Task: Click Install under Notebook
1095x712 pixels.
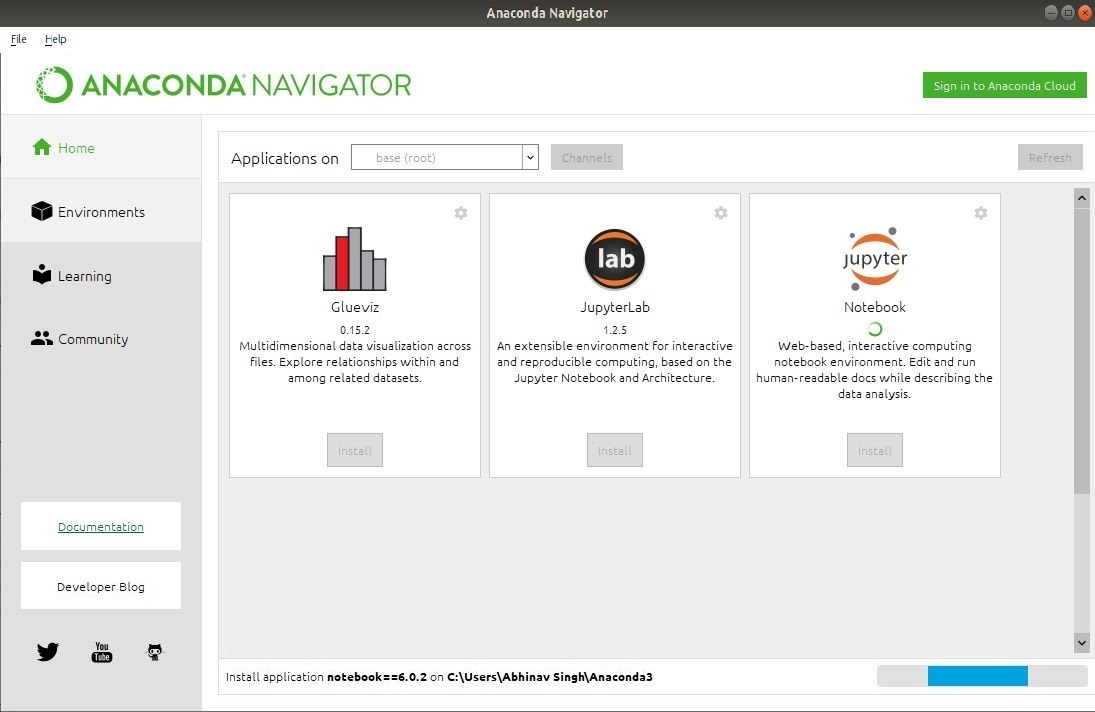Action: click(874, 450)
